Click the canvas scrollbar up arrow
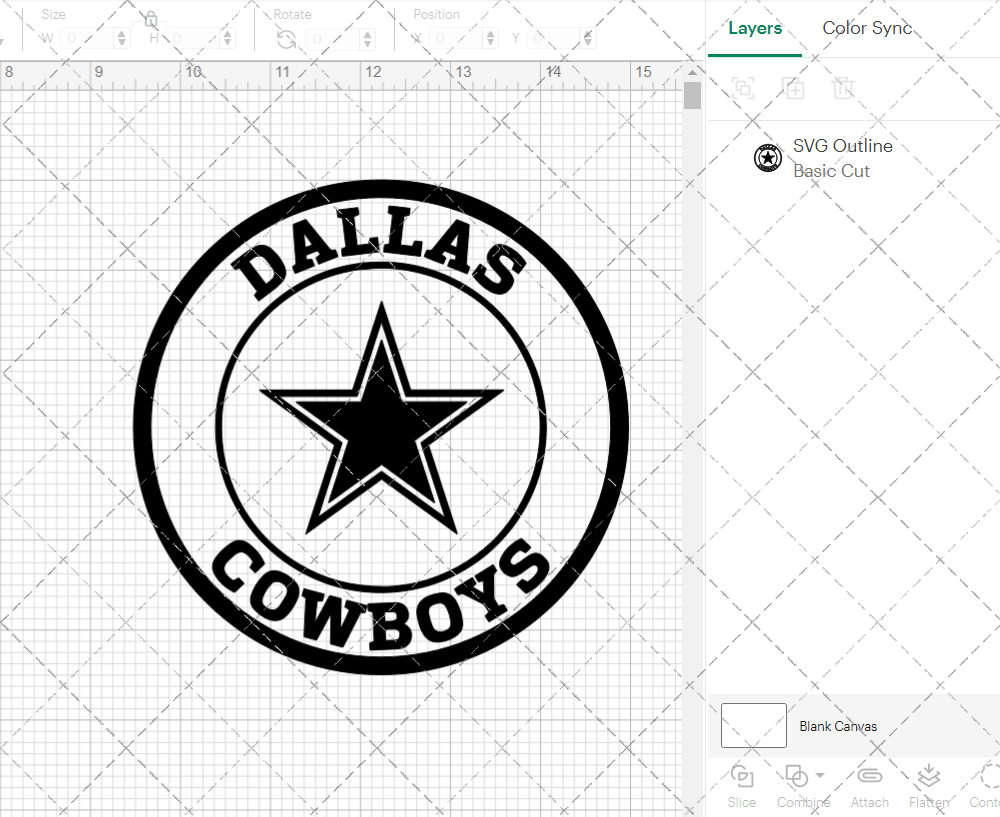Viewport: 1000px width, 817px height. pos(692,72)
